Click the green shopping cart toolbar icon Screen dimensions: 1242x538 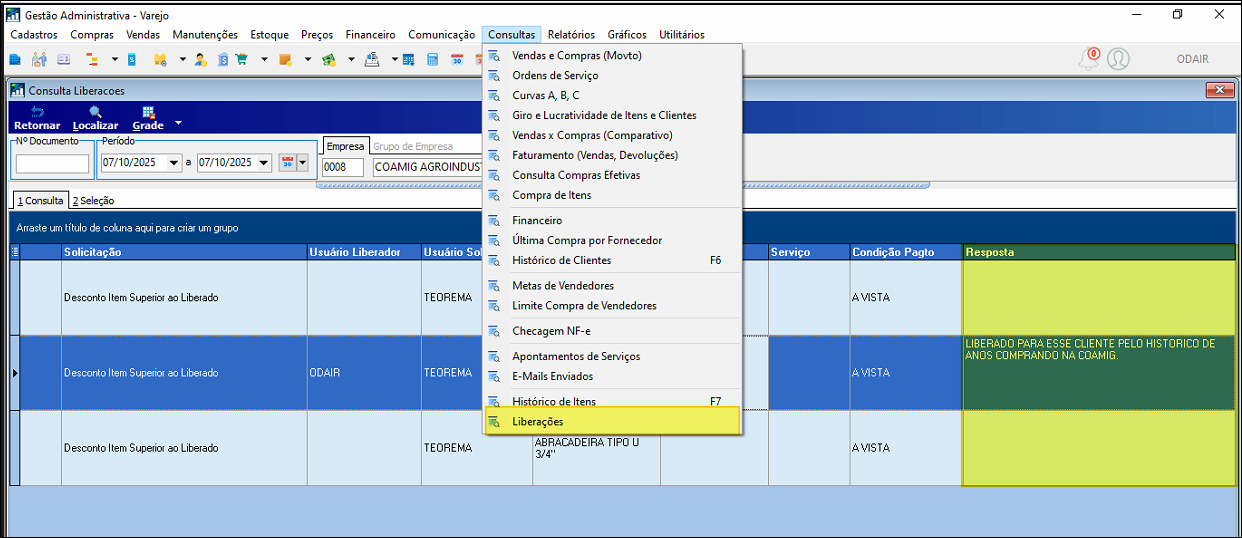pyautogui.click(x=241, y=60)
